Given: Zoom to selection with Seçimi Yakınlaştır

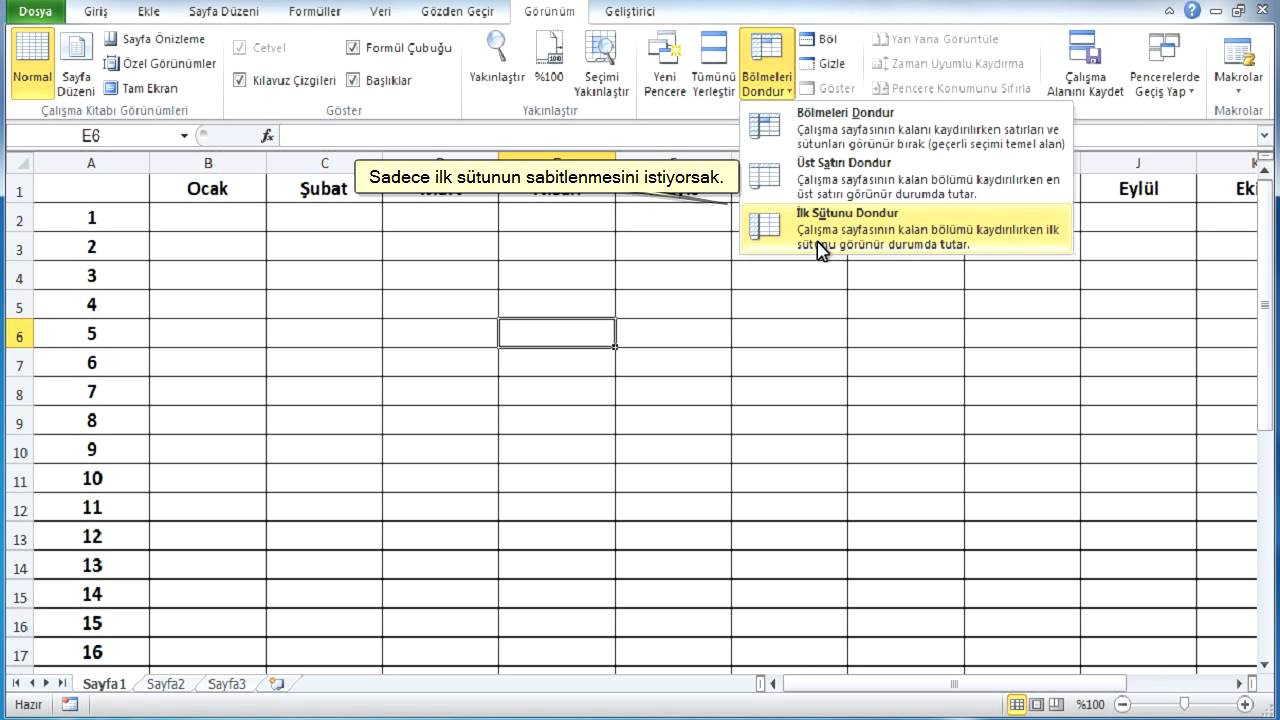Looking at the screenshot, I should (601, 62).
